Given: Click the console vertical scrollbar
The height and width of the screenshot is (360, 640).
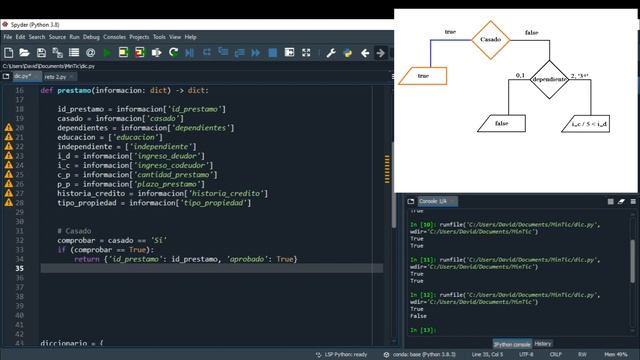Looking at the screenshot, I should 633,261.
